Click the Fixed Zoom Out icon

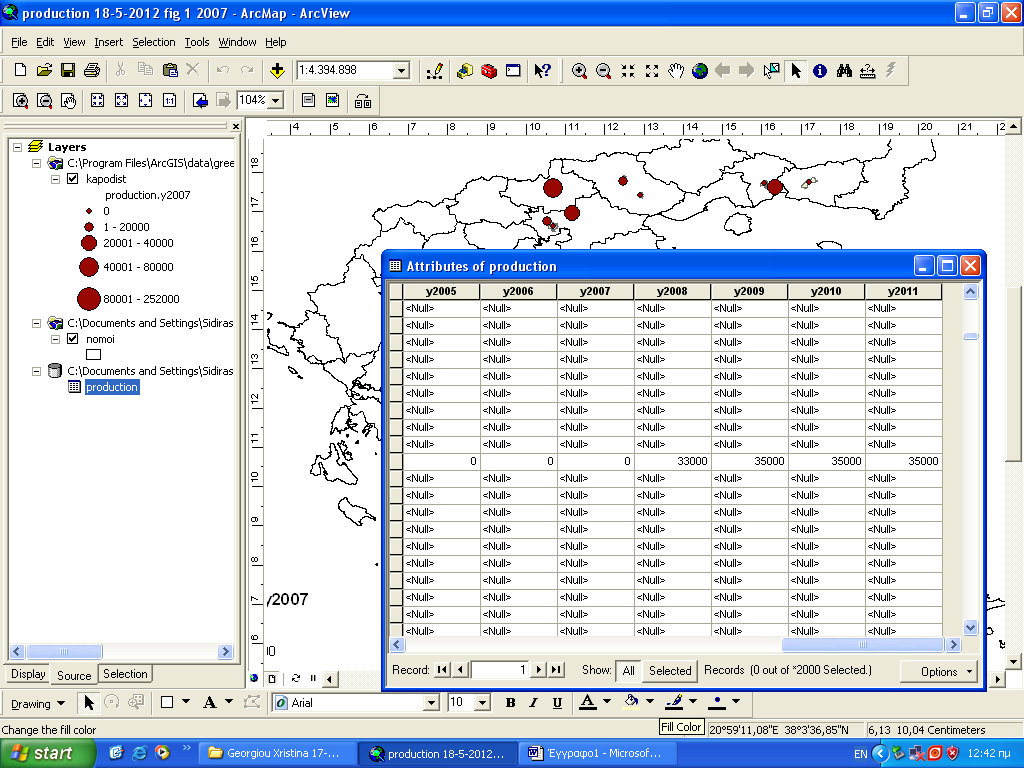click(x=652, y=71)
